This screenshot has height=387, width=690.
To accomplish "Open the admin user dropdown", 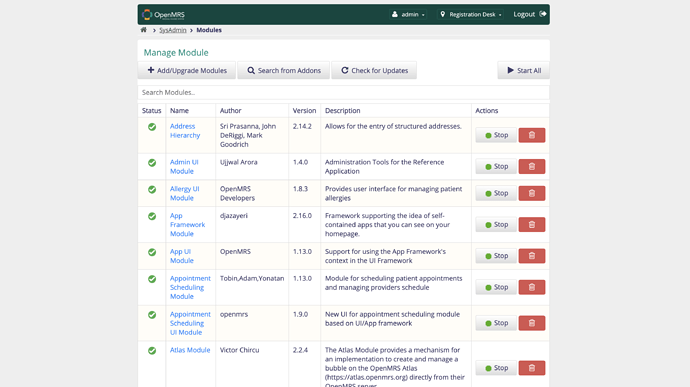I will tap(408, 15).
